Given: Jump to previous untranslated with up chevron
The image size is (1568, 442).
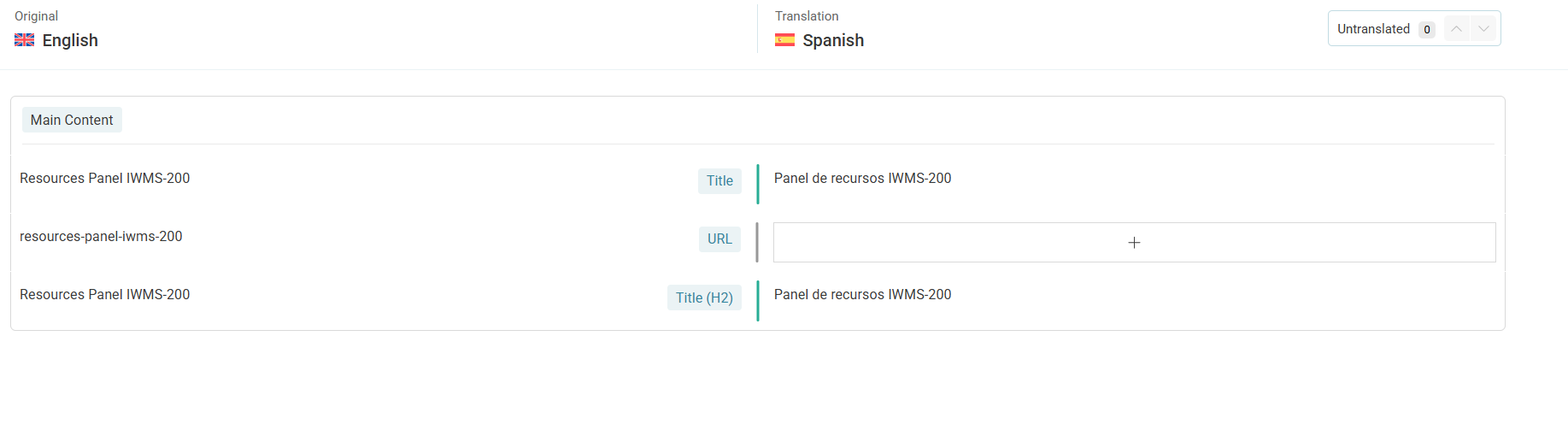Looking at the screenshot, I should click(1457, 29).
